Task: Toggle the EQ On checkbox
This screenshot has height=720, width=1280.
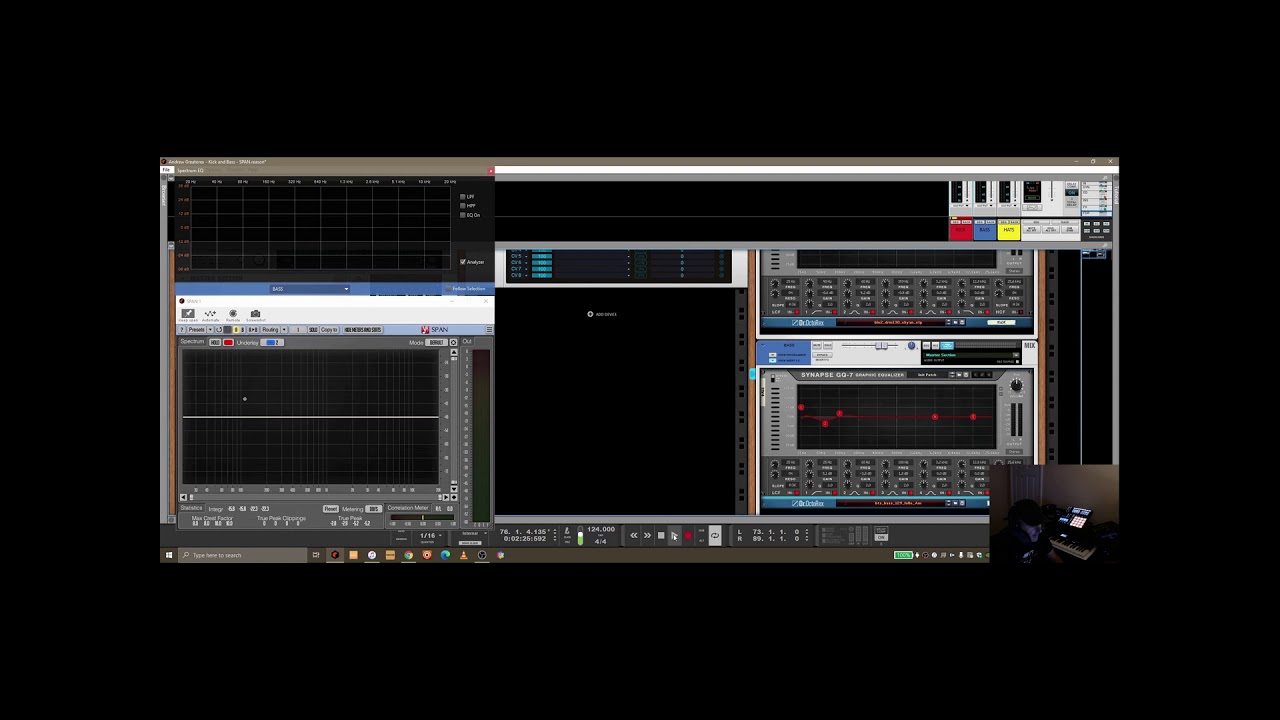Action: (463, 215)
